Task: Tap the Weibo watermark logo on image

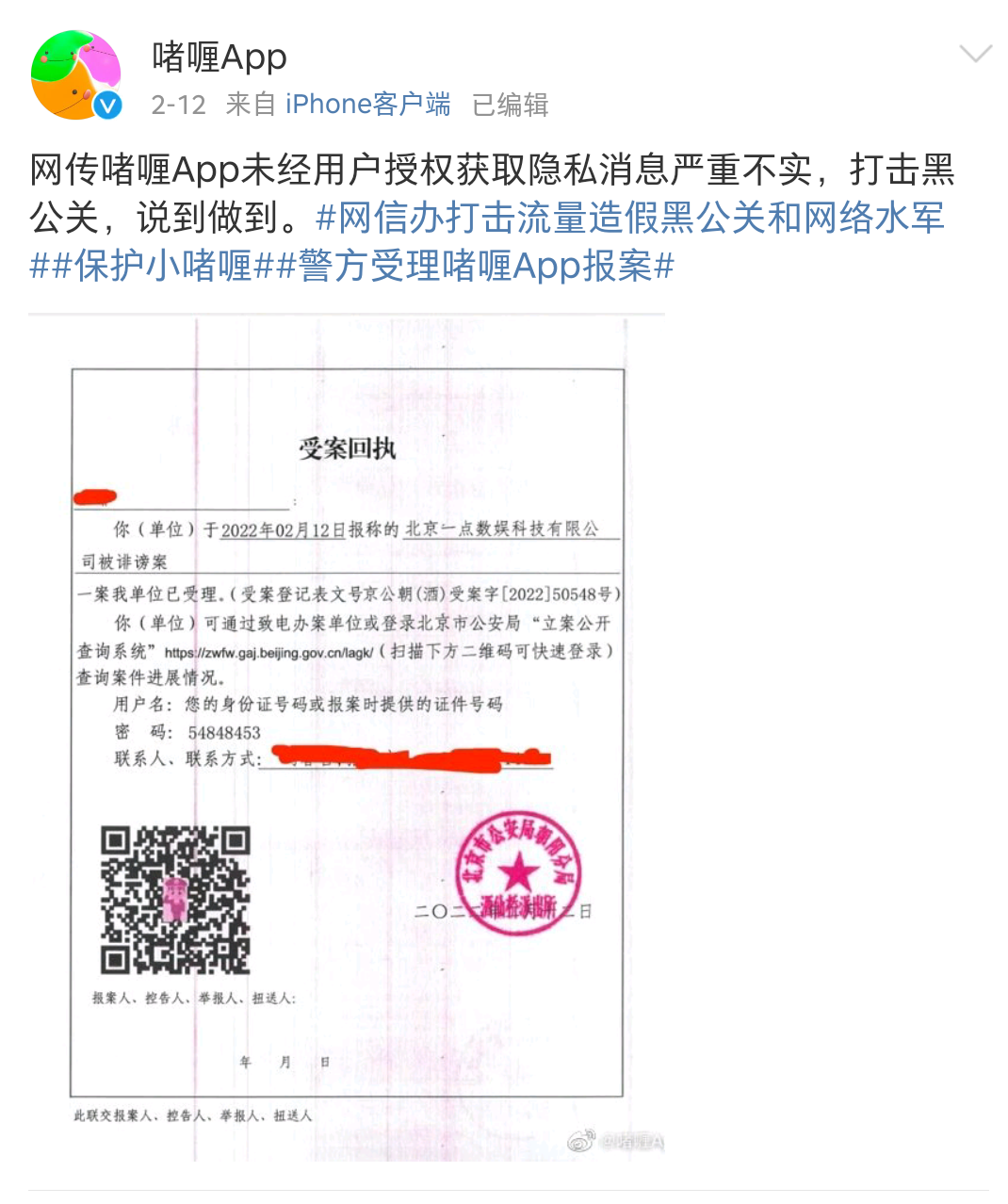Action: (x=579, y=1142)
